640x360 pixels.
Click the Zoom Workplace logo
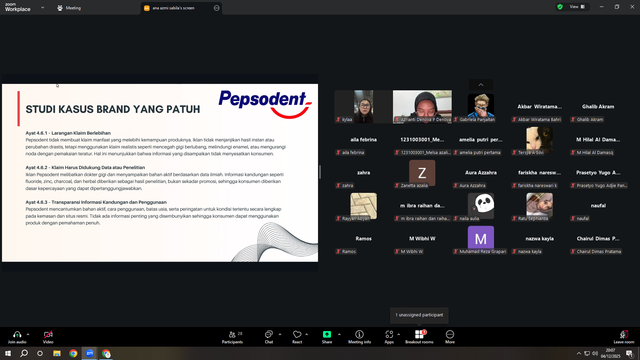click(x=18, y=7)
